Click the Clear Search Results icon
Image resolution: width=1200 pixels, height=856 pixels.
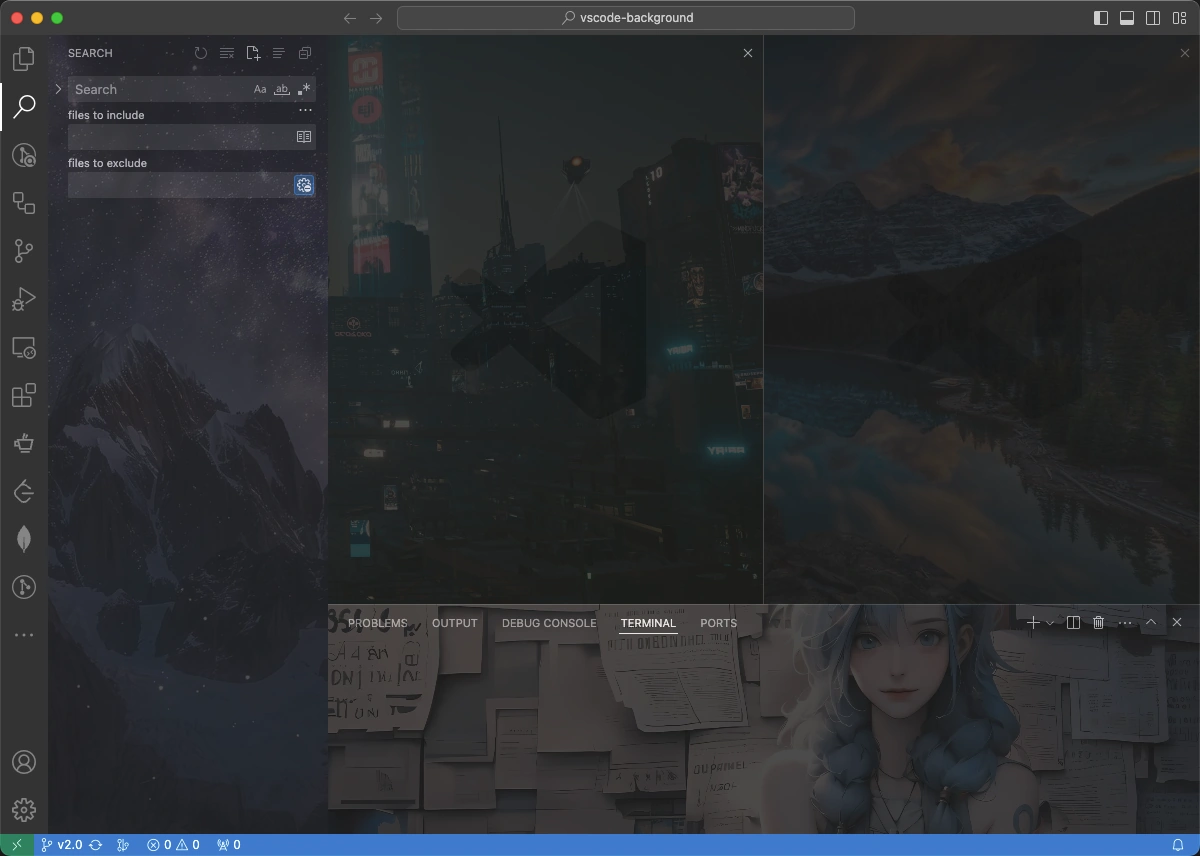tap(227, 53)
